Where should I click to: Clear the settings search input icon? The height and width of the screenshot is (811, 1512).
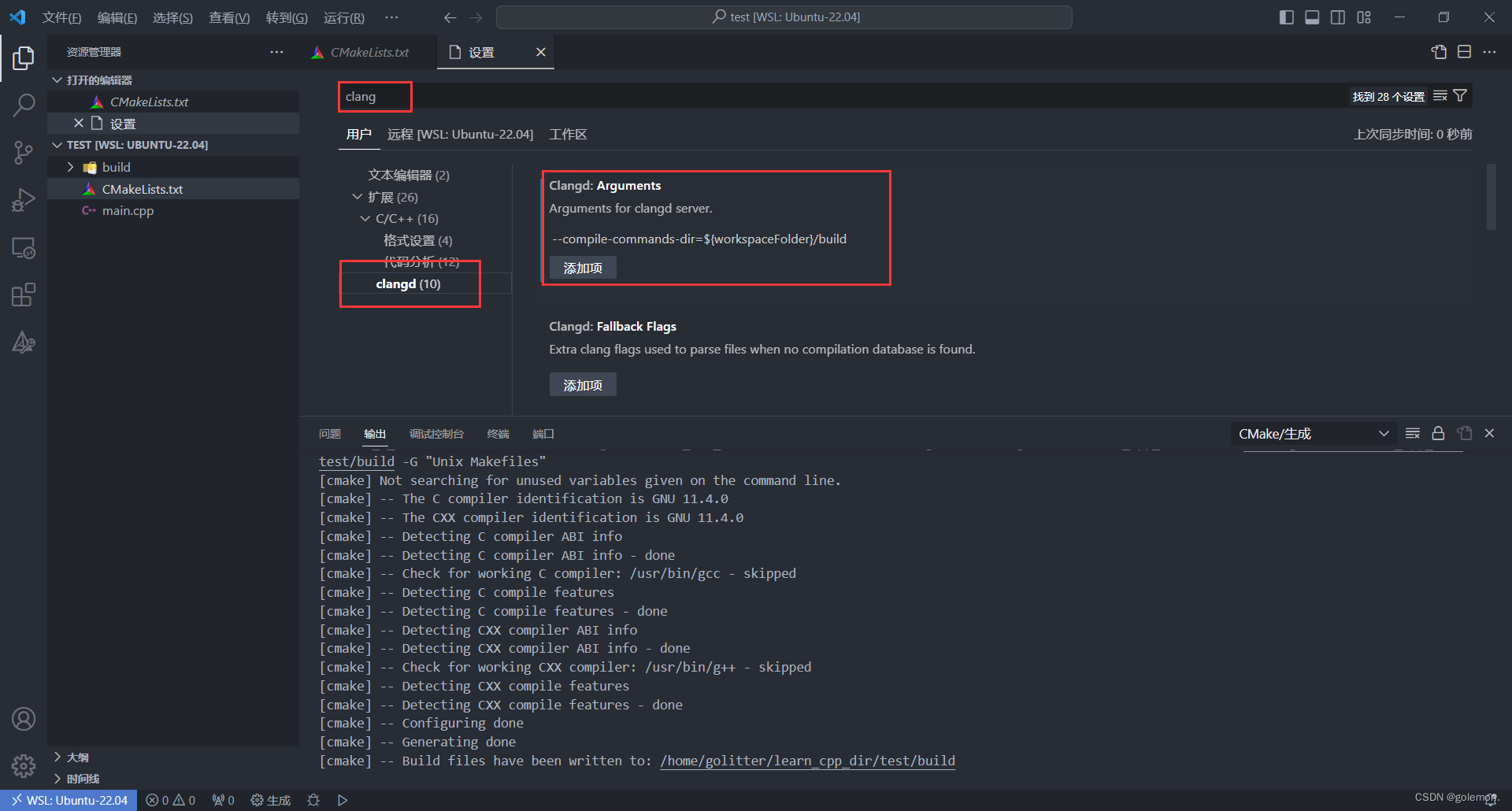1440,96
